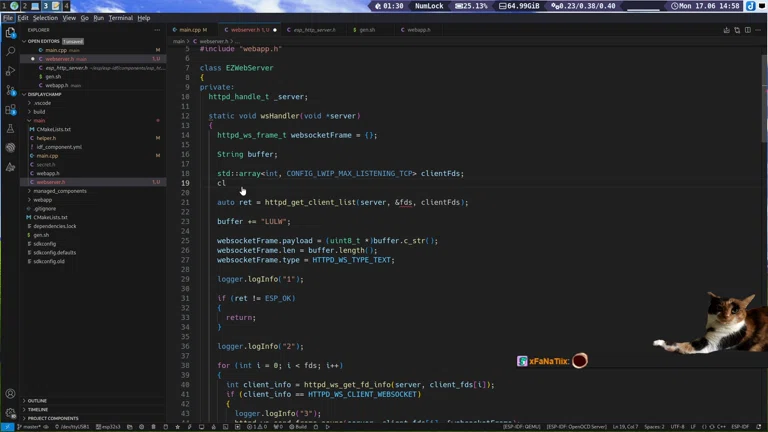Expand the managed_components folder

tap(59, 191)
